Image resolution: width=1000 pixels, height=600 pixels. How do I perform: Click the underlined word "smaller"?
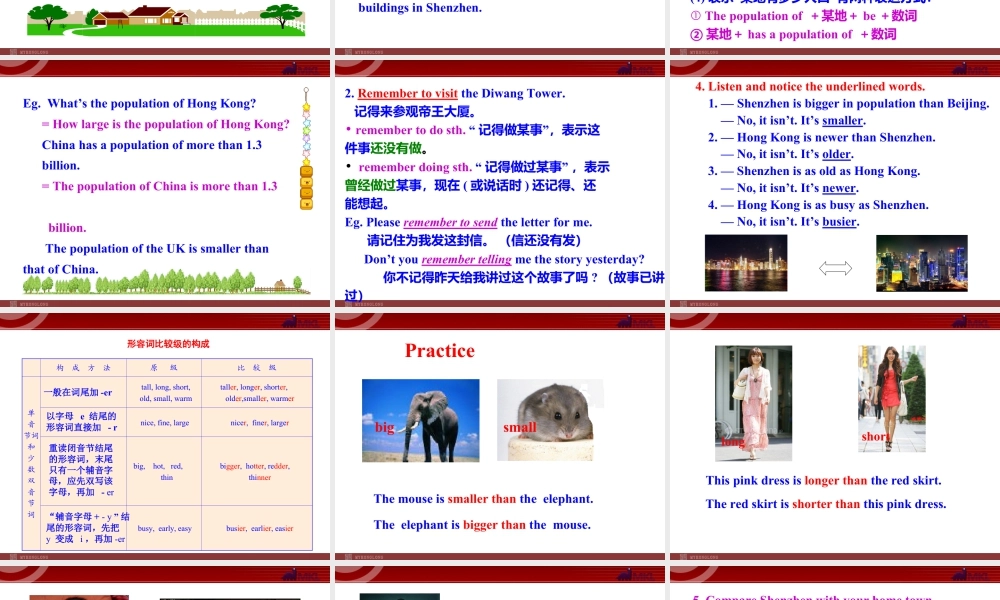point(841,118)
